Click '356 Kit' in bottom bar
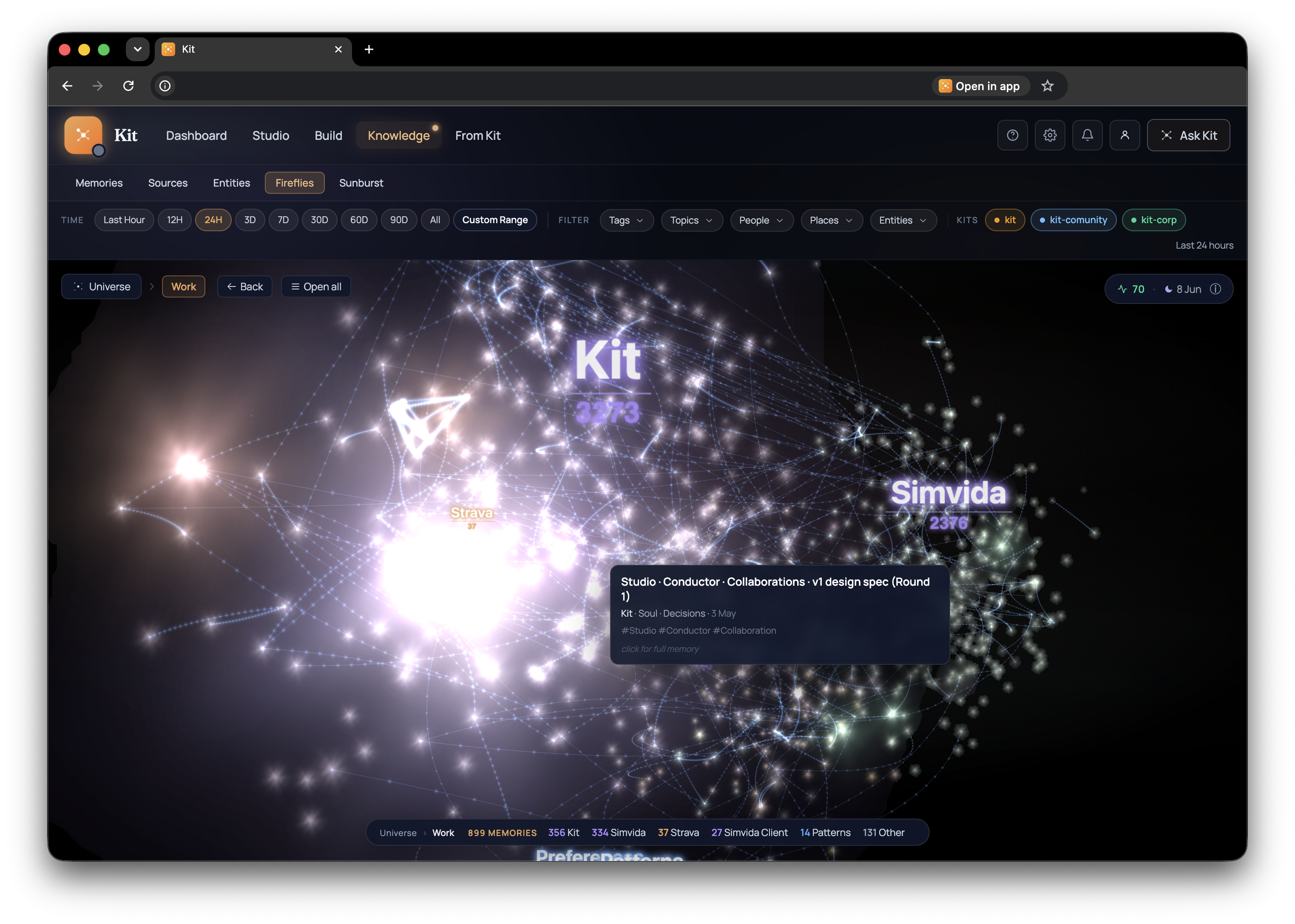The width and height of the screenshot is (1295, 924). tap(563, 833)
